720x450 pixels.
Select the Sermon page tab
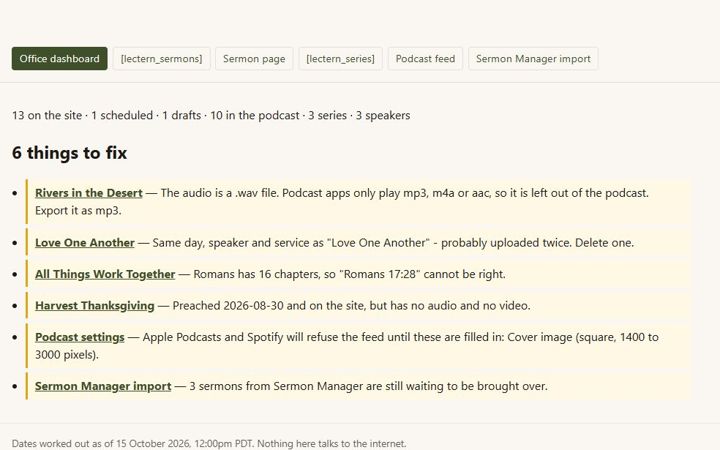(x=254, y=59)
